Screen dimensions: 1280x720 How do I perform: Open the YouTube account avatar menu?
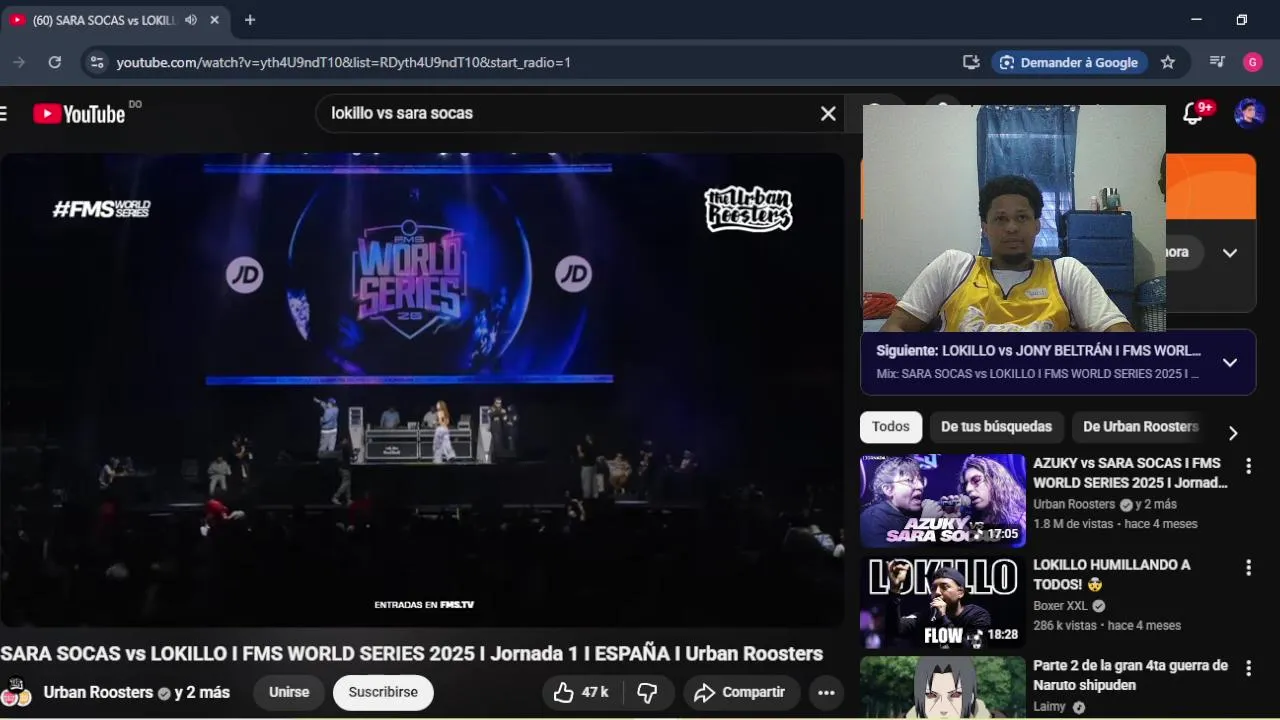pyautogui.click(x=1249, y=113)
